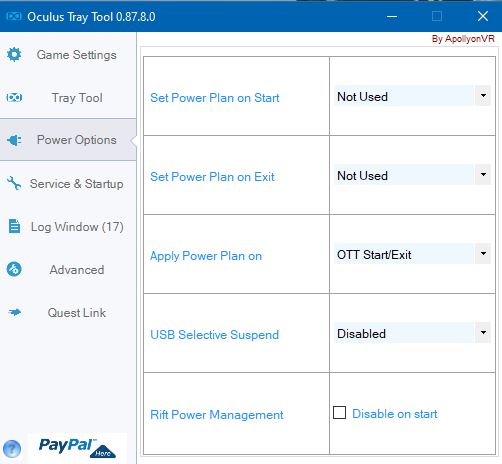502x464 pixels.
Task: Expand the Set Power Plan on Exit dropdown arrow
Action: point(483,175)
